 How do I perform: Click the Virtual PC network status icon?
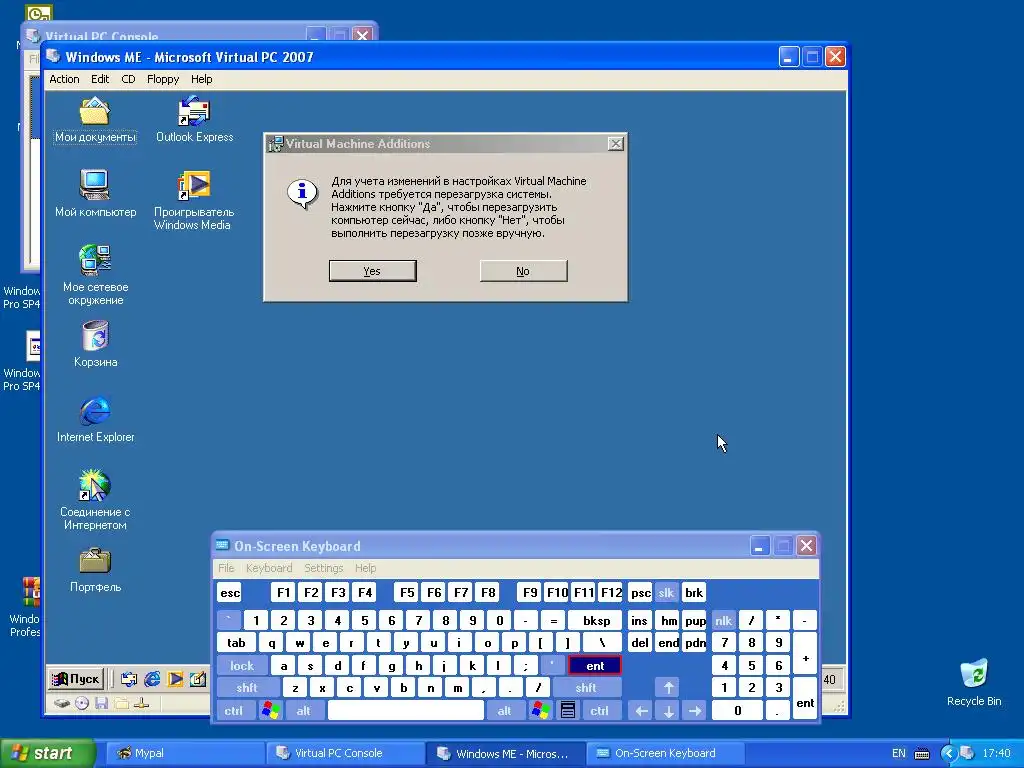pyautogui.click(x=141, y=703)
